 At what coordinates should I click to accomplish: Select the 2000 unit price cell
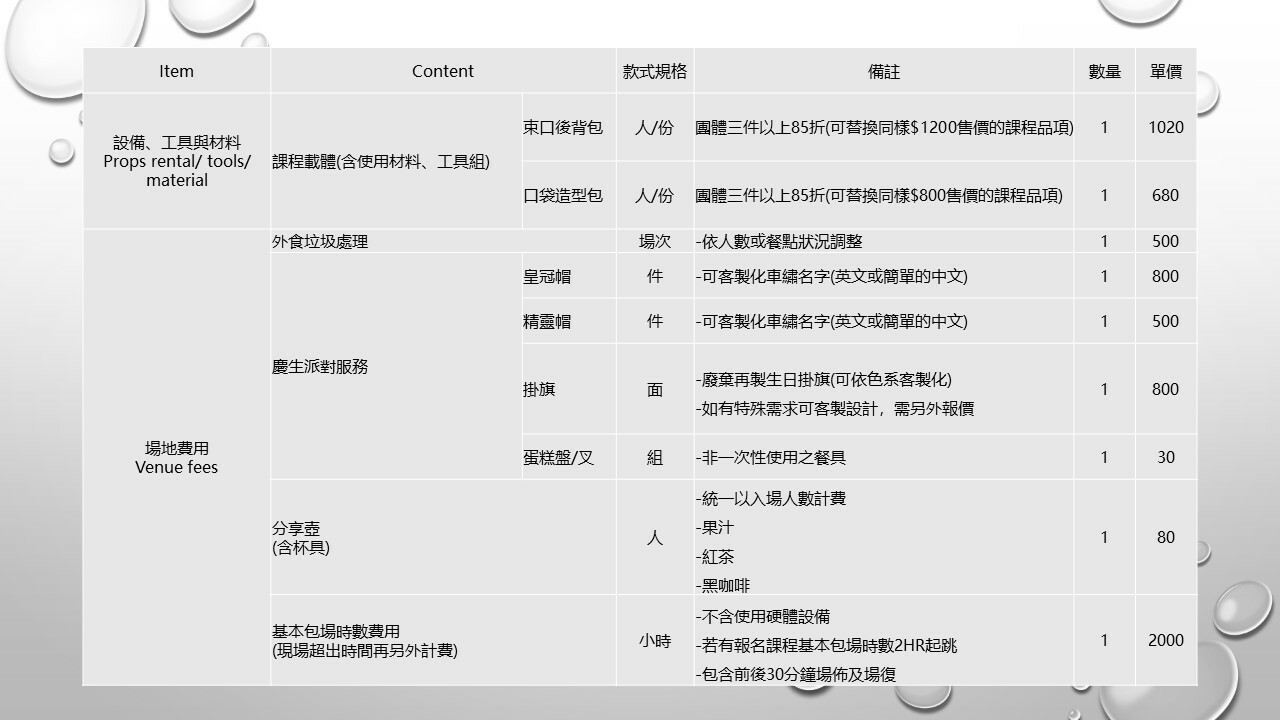pos(1165,640)
